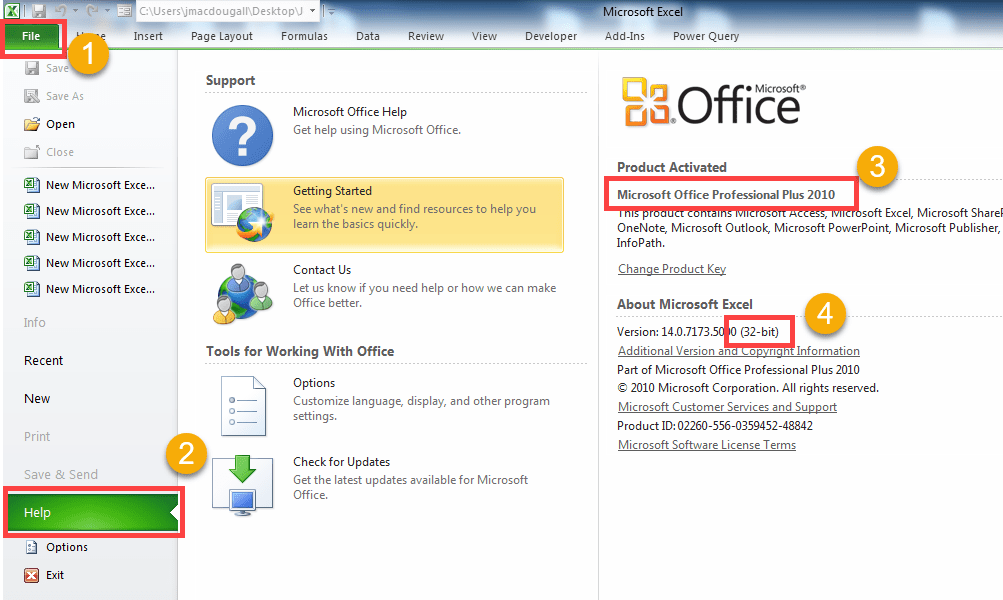This screenshot has width=1003, height=600.
Task: Click the Product Activated heading
Action: [x=672, y=168]
